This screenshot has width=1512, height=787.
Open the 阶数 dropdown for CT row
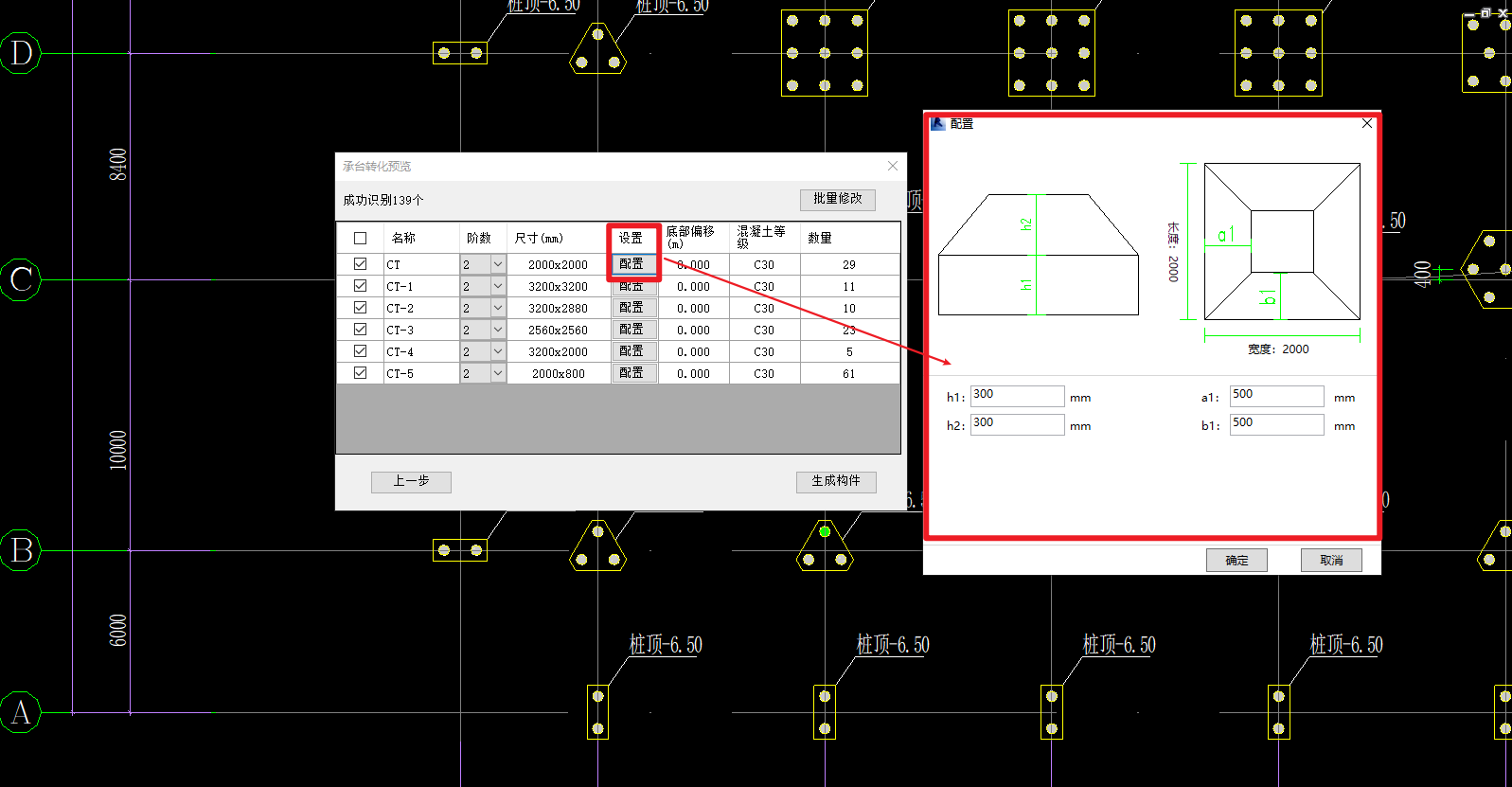(x=498, y=264)
